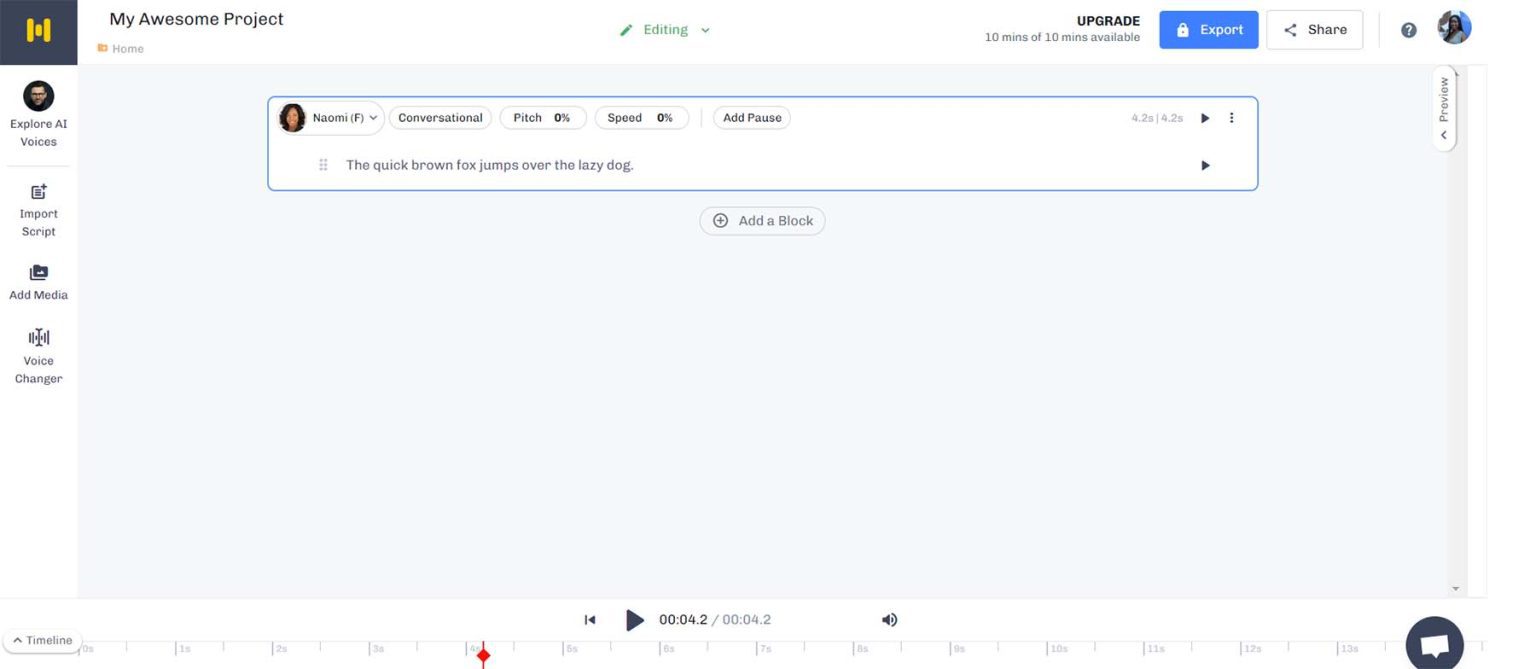Expand the Preview side panel
The image size is (1536, 669).
1443,108
